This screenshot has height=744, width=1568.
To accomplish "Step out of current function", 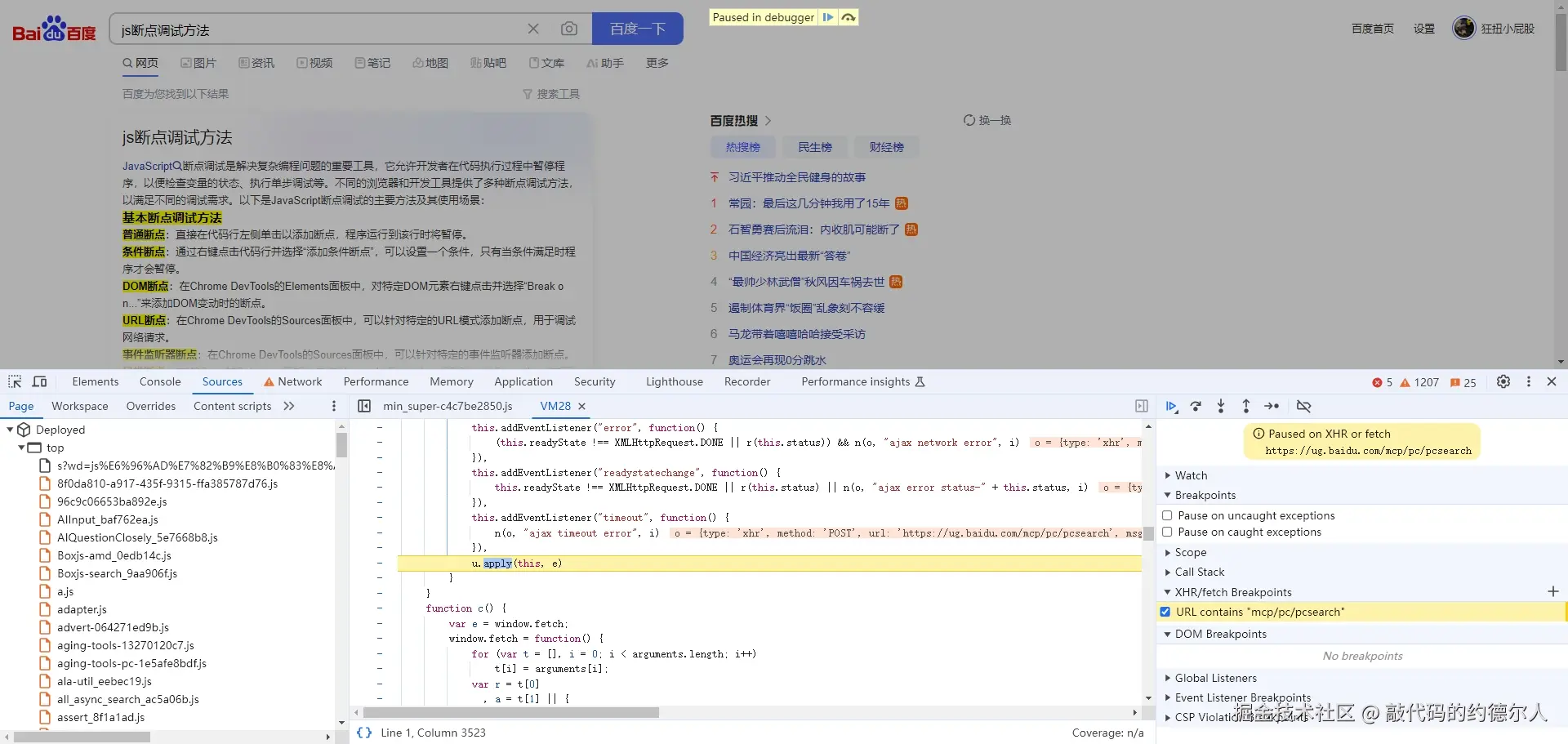I will point(1246,406).
